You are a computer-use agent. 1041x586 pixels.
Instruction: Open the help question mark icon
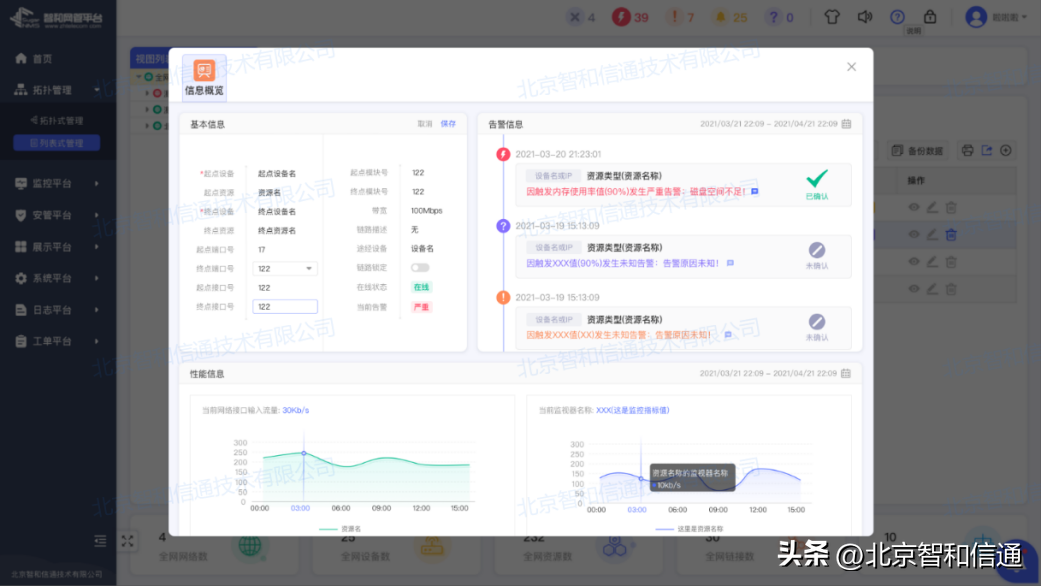pos(898,16)
